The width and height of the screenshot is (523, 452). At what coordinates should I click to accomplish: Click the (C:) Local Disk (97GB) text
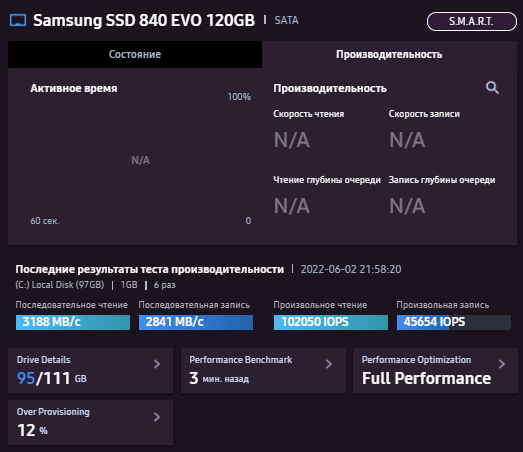[60, 285]
